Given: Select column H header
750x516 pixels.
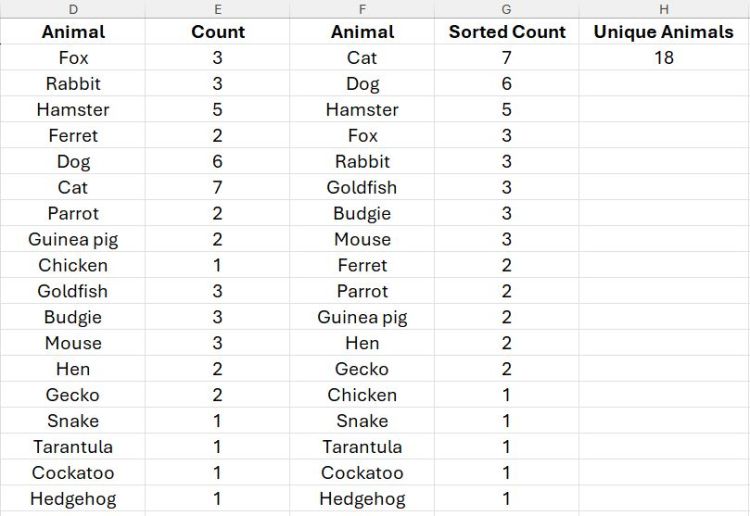Looking at the screenshot, I should click(663, 9).
